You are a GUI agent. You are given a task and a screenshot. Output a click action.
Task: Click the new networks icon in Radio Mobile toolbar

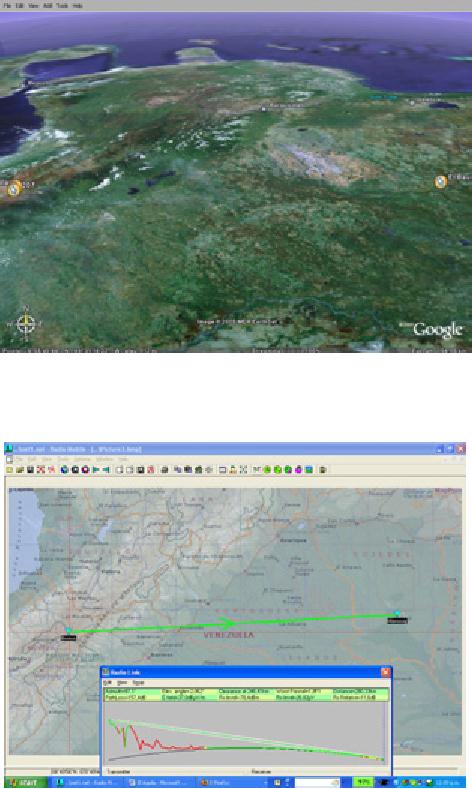coord(10,470)
